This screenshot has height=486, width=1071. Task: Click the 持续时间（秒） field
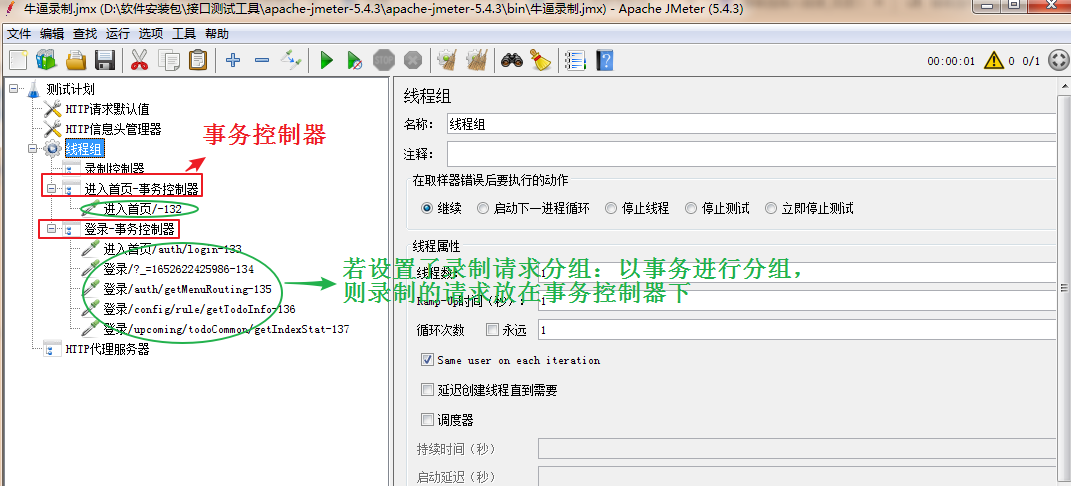(x=797, y=448)
